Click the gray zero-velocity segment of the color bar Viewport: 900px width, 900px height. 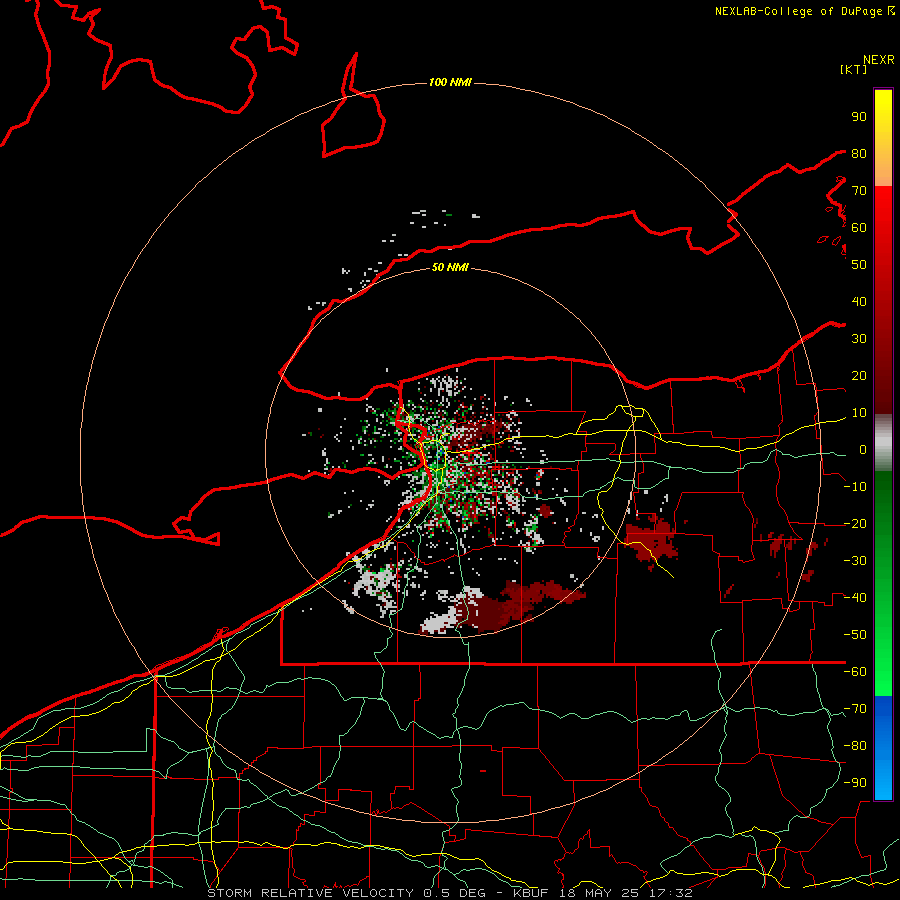point(883,443)
